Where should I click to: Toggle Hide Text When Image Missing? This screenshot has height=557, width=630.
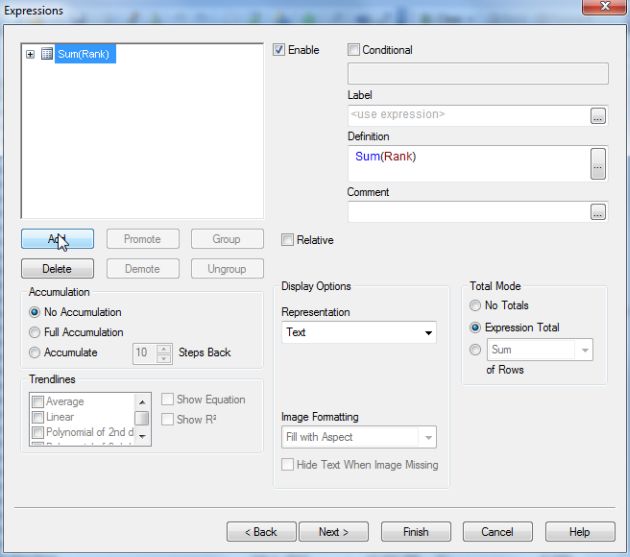coord(287,465)
